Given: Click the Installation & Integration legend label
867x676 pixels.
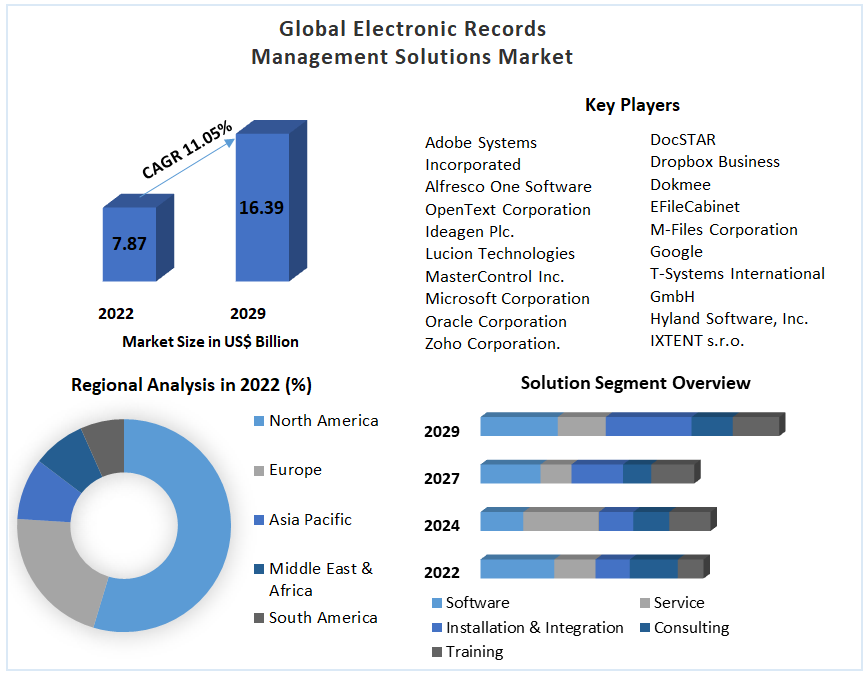Looking at the screenshot, I should [534, 628].
